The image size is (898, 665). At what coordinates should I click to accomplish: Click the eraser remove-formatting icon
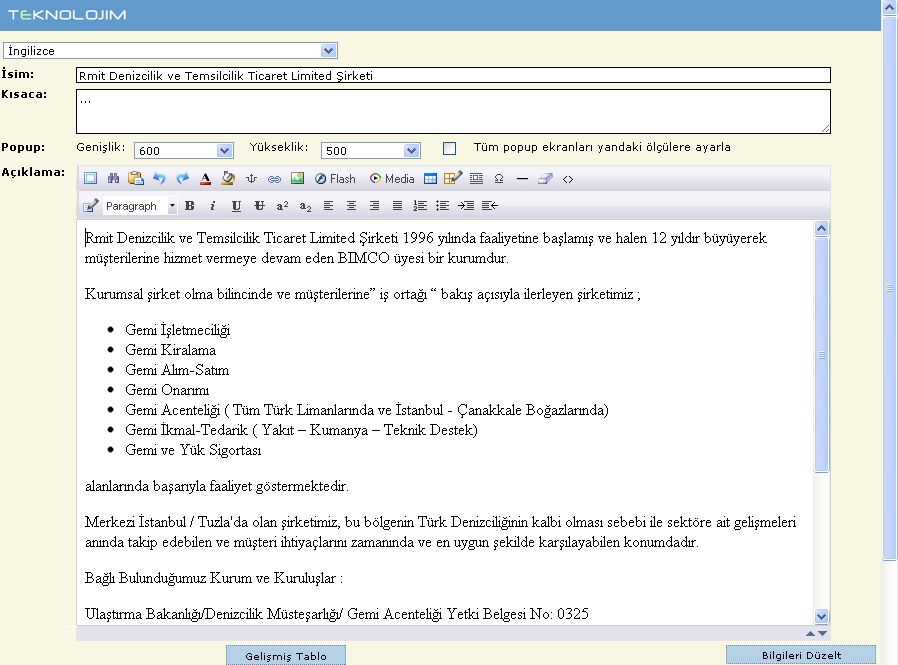coord(545,179)
